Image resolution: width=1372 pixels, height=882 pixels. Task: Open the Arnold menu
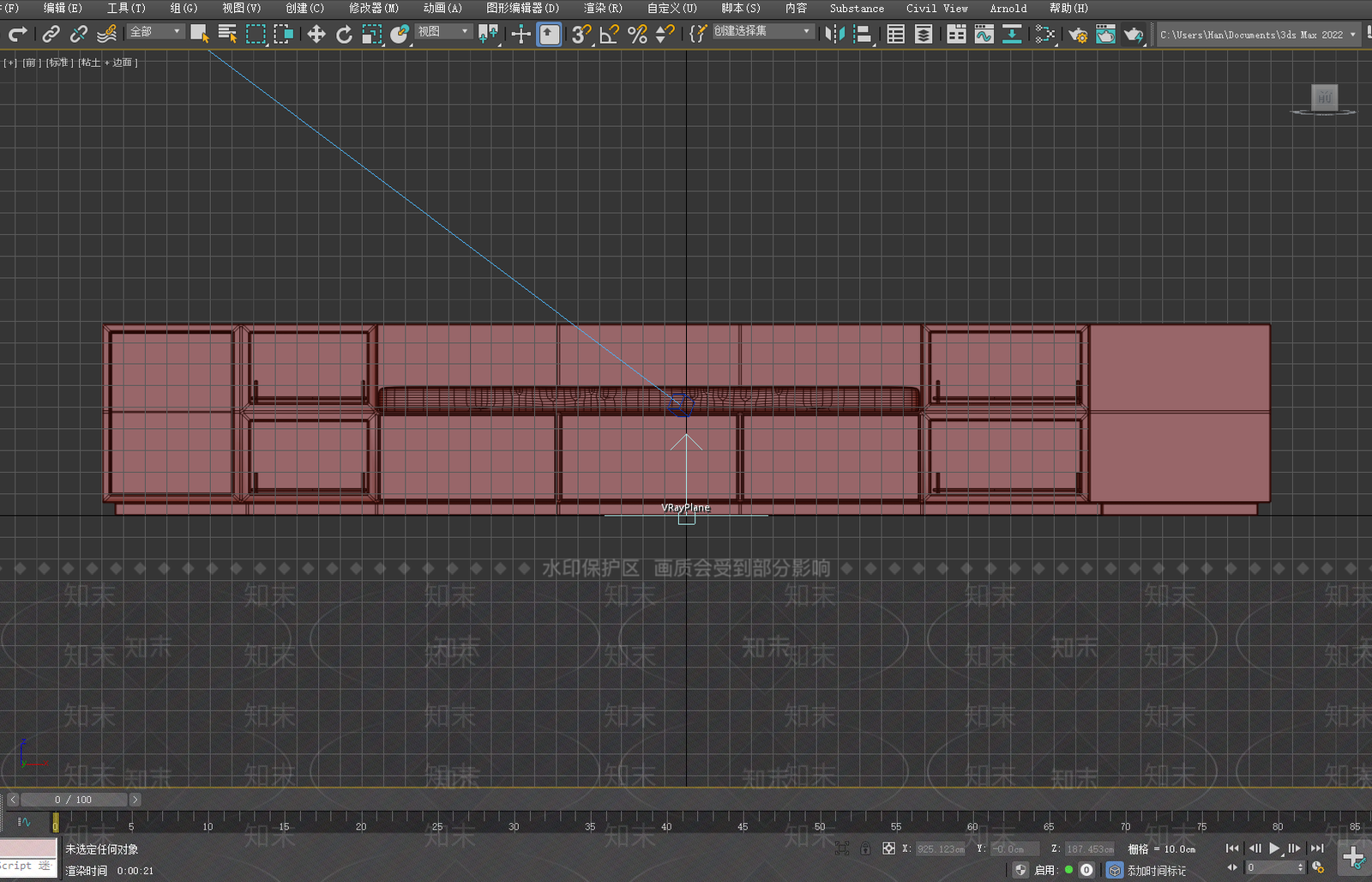(x=1008, y=8)
